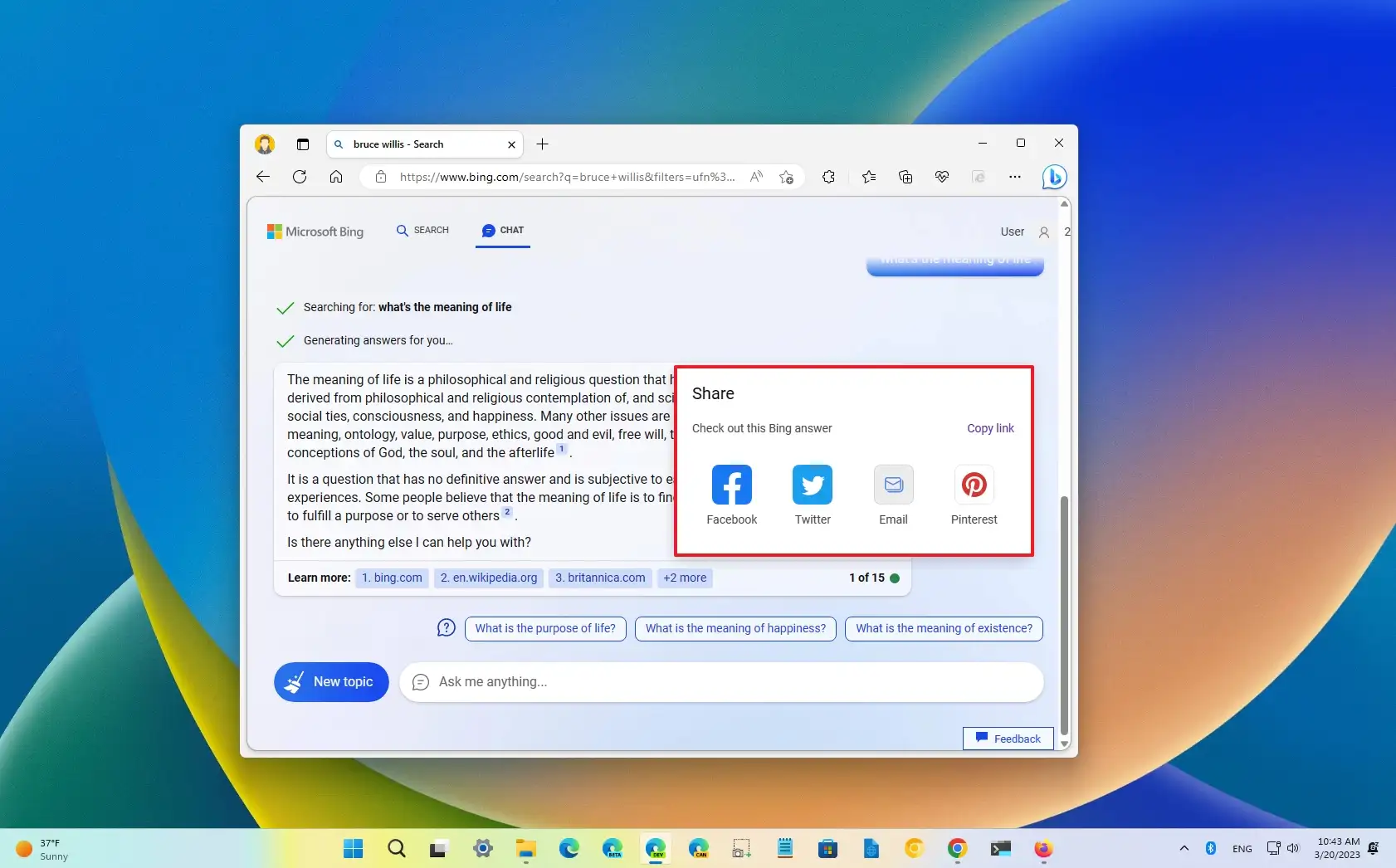Share the answer on Facebook

pyautogui.click(x=731, y=485)
